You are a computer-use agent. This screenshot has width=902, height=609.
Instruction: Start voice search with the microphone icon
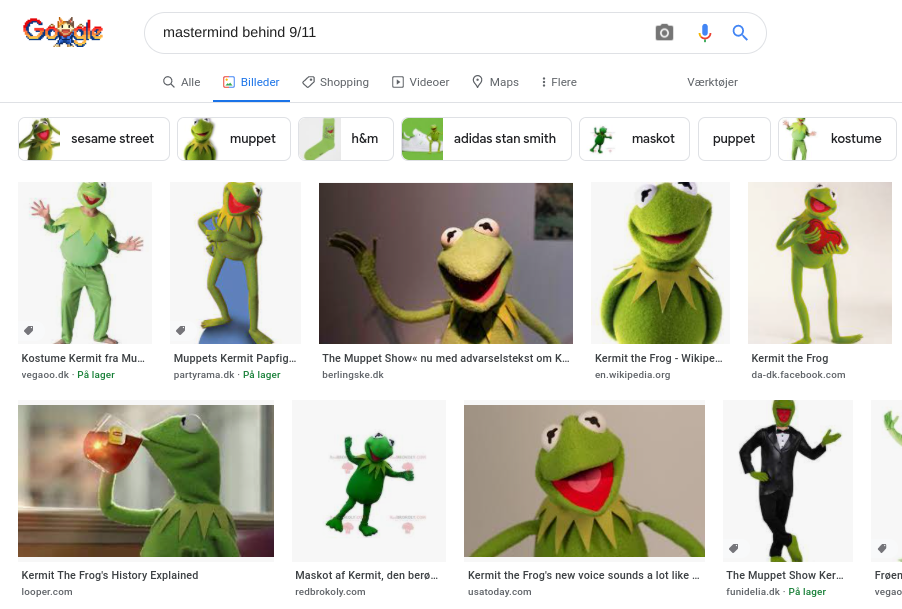click(704, 32)
